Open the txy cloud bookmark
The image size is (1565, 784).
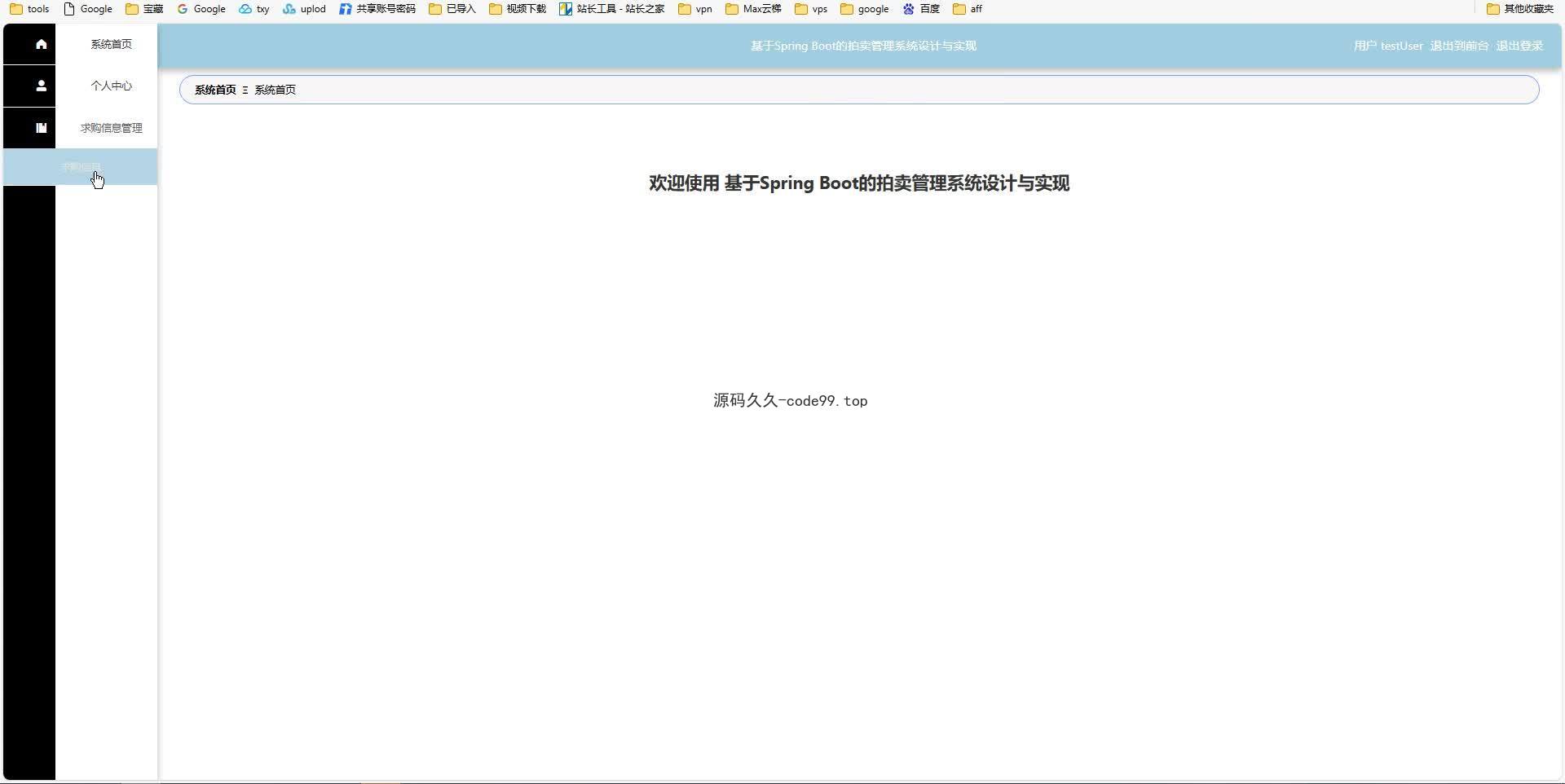(x=254, y=9)
